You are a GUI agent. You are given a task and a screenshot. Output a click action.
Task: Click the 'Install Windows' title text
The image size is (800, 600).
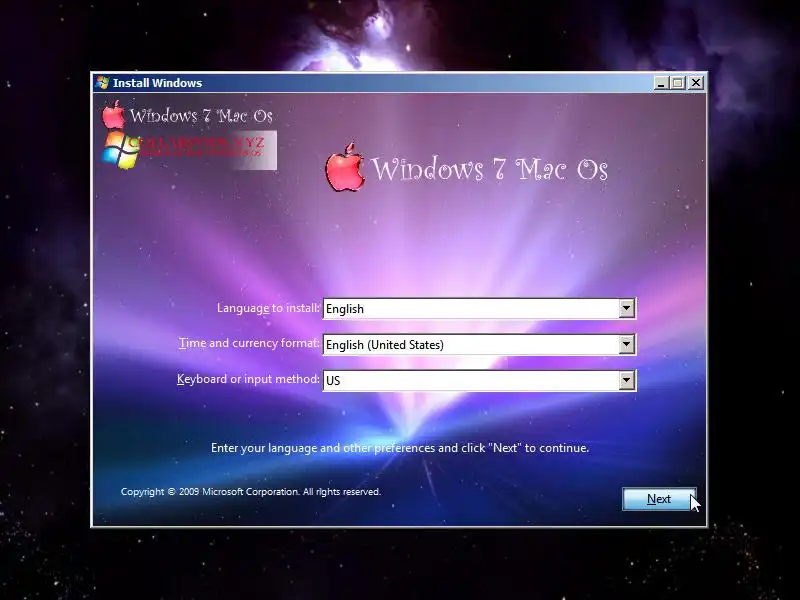[158, 83]
